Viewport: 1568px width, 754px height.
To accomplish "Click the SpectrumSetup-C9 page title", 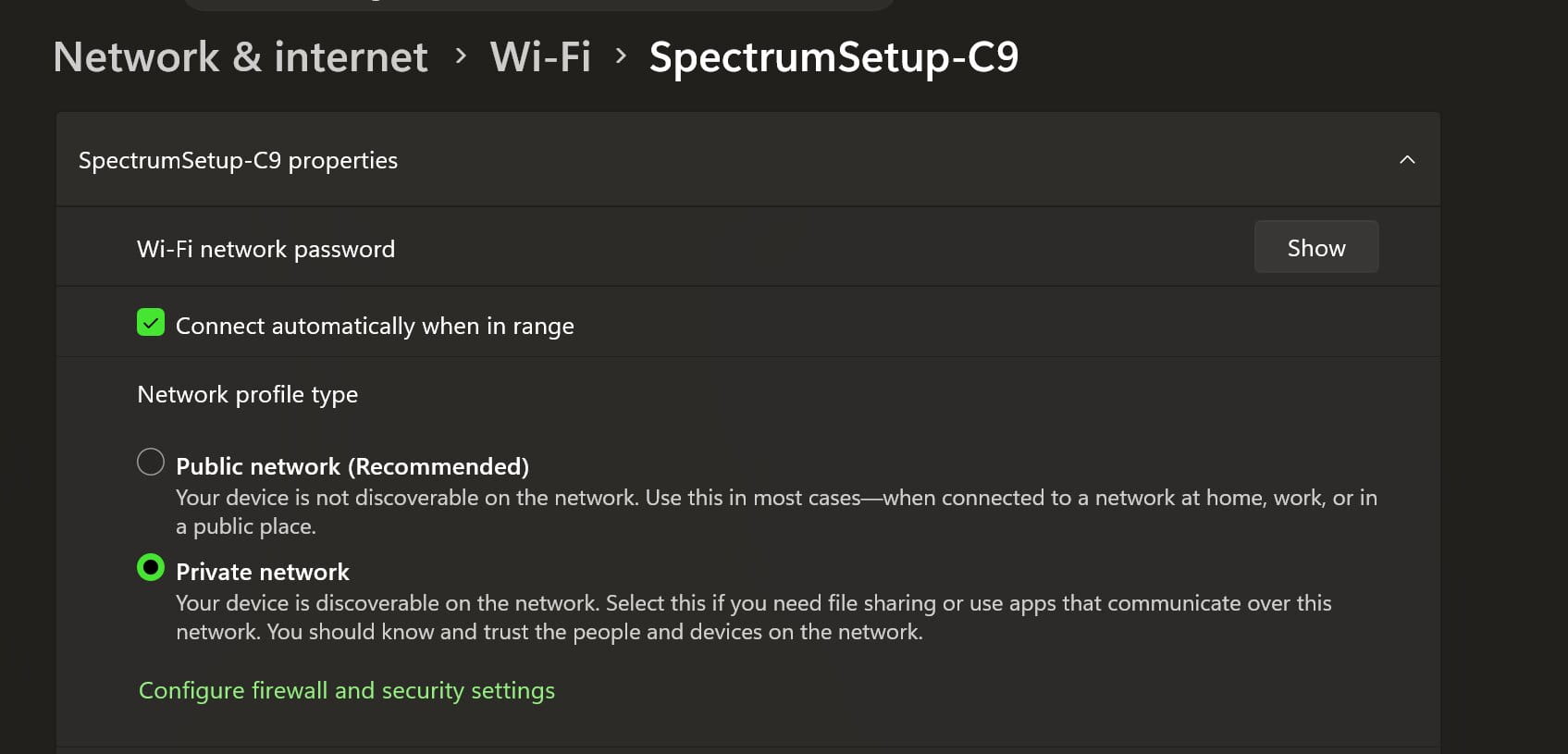I will 833,57.
